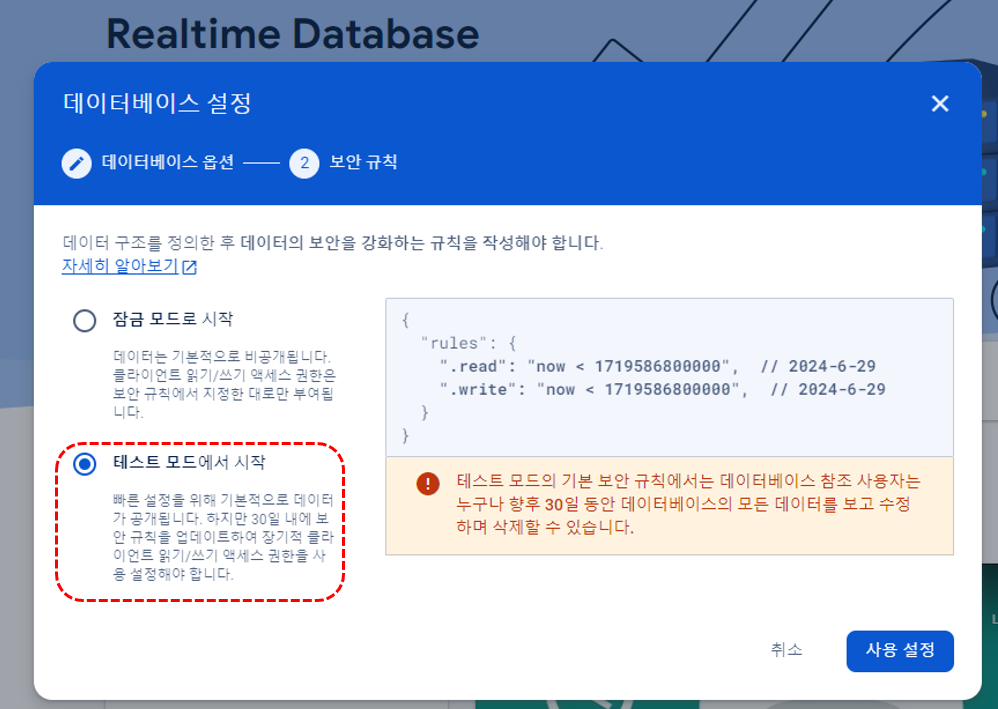Image resolution: width=998 pixels, height=709 pixels.
Task: Click the red warning exclamation icon
Action: point(428,484)
